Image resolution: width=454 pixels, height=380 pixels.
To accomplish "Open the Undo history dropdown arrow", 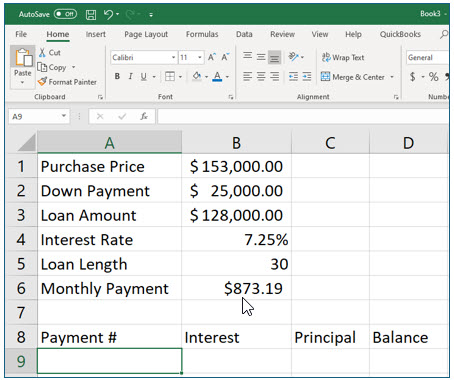I will coord(117,14).
